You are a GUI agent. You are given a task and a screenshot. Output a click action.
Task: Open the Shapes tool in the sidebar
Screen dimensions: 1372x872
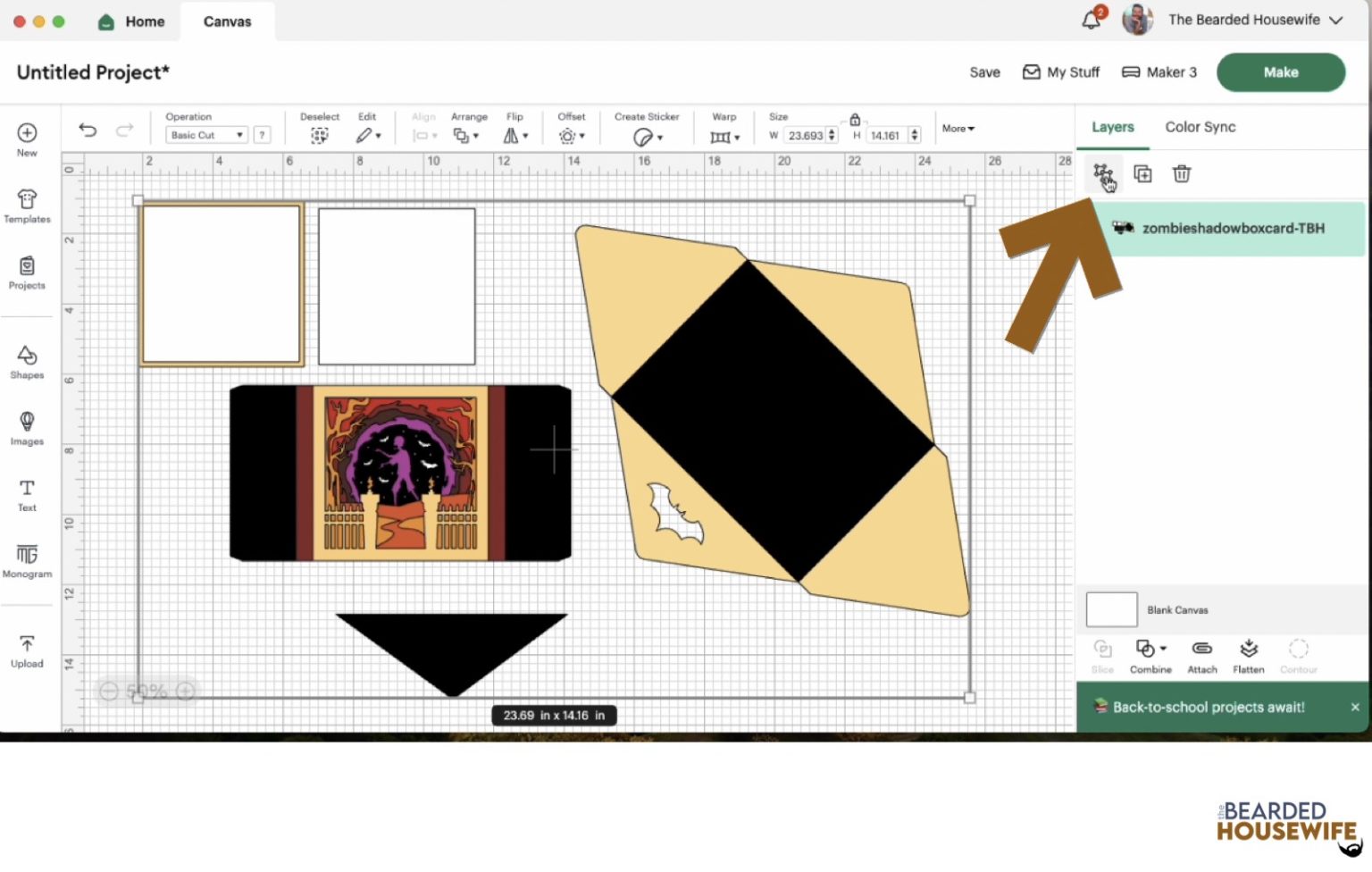[27, 362]
